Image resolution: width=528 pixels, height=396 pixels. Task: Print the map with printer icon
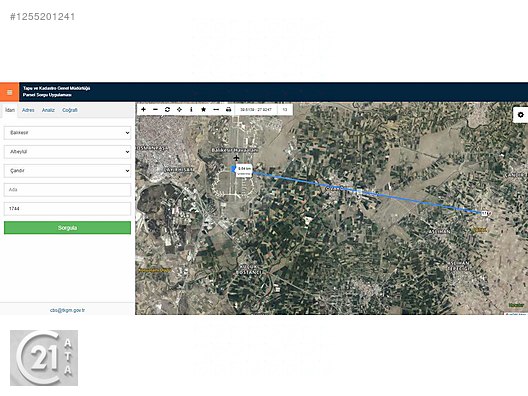point(228,109)
